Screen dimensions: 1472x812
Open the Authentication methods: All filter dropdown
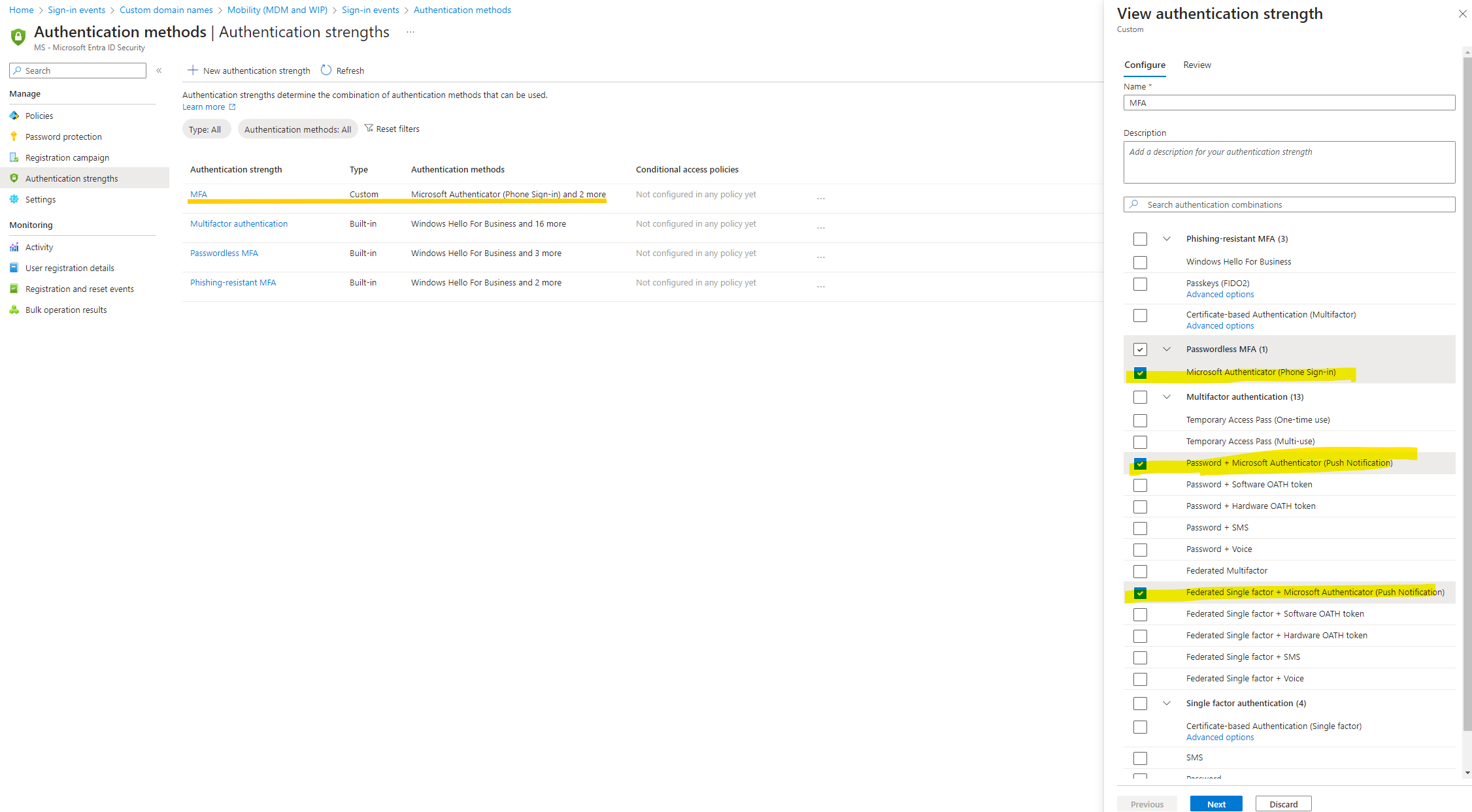[x=297, y=129]
